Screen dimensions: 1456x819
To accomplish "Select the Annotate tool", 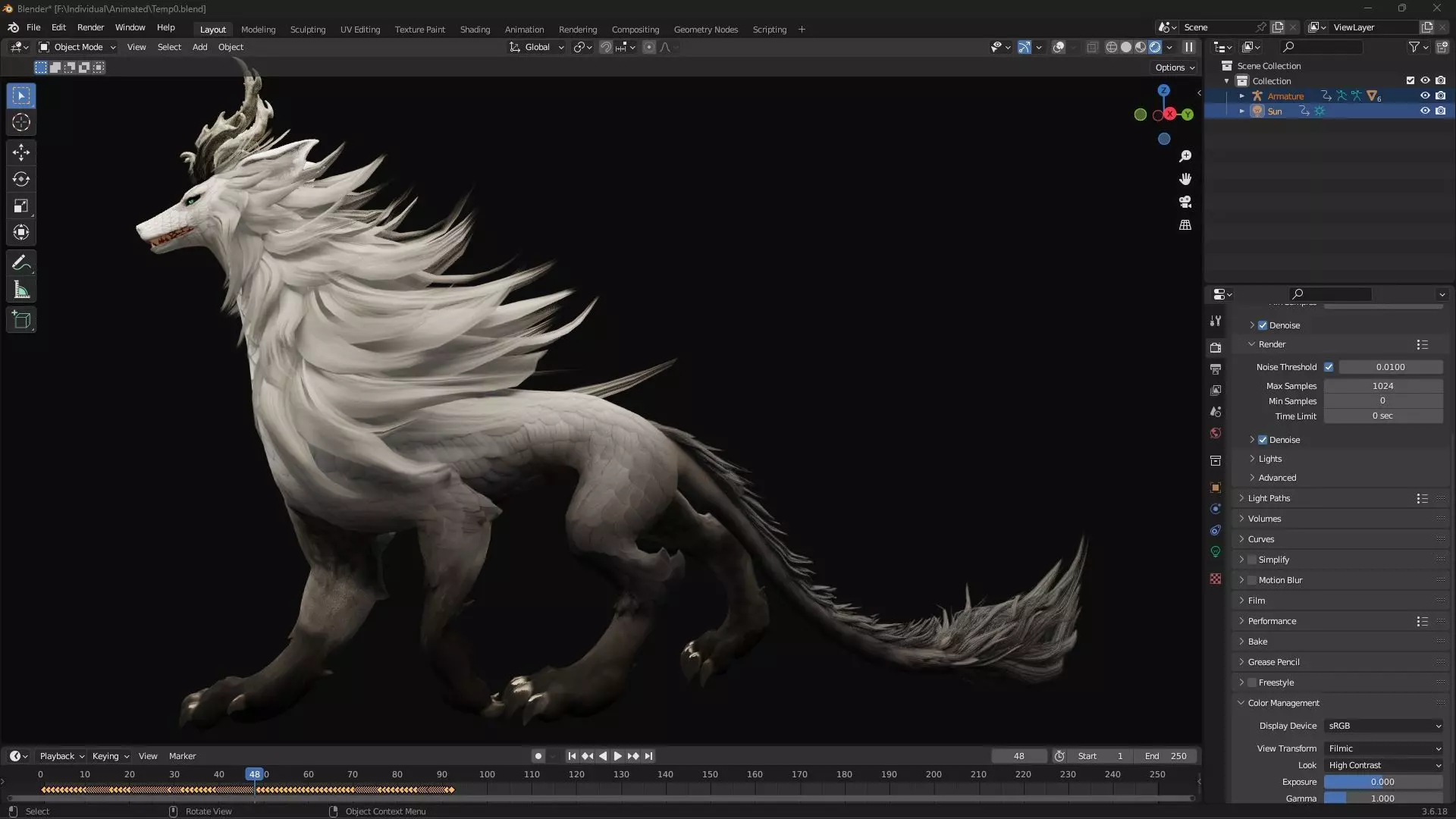I will pyautogui.click(x=21, y=263).
